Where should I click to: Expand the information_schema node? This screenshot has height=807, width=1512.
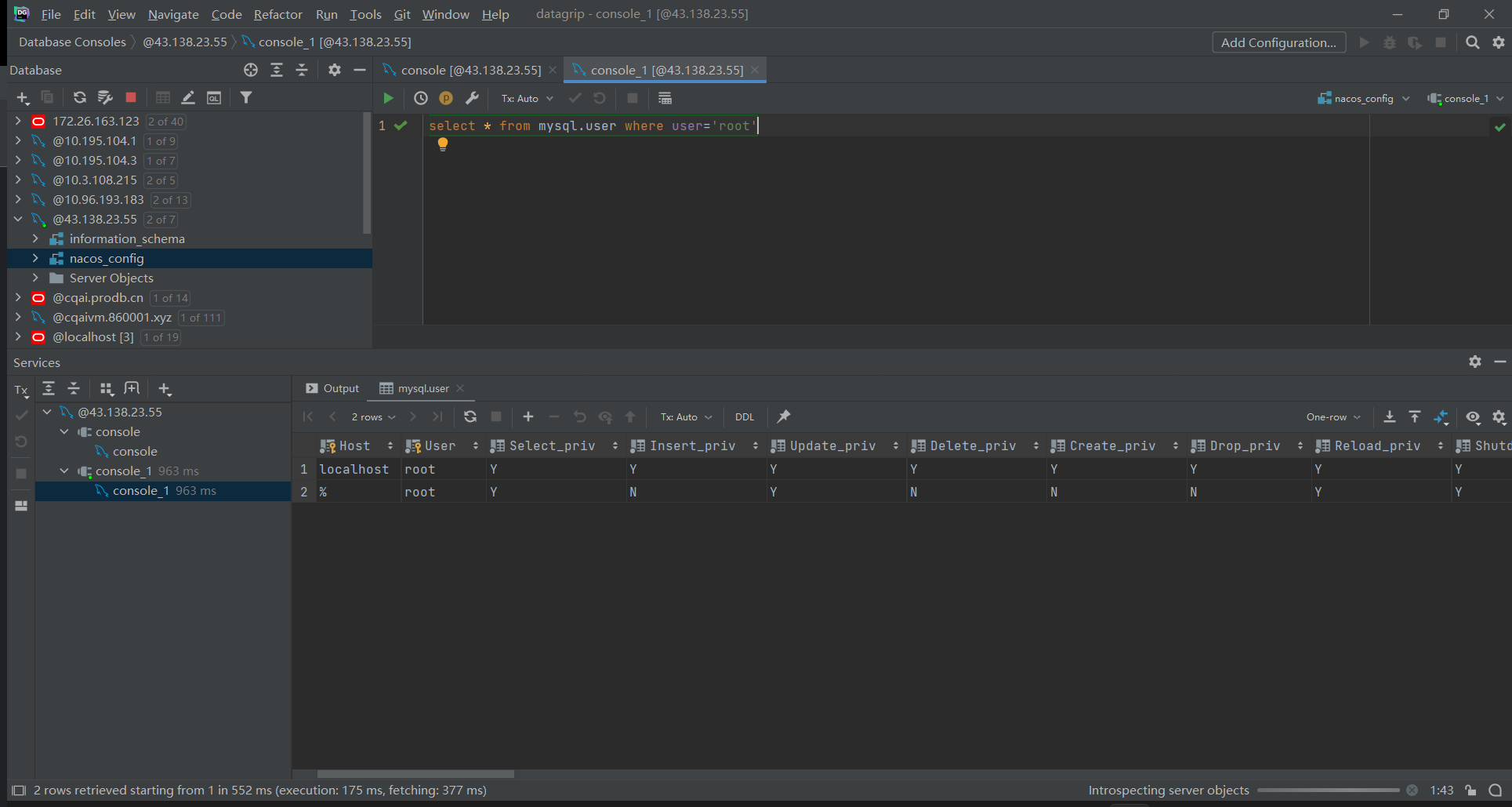(35, 238)
